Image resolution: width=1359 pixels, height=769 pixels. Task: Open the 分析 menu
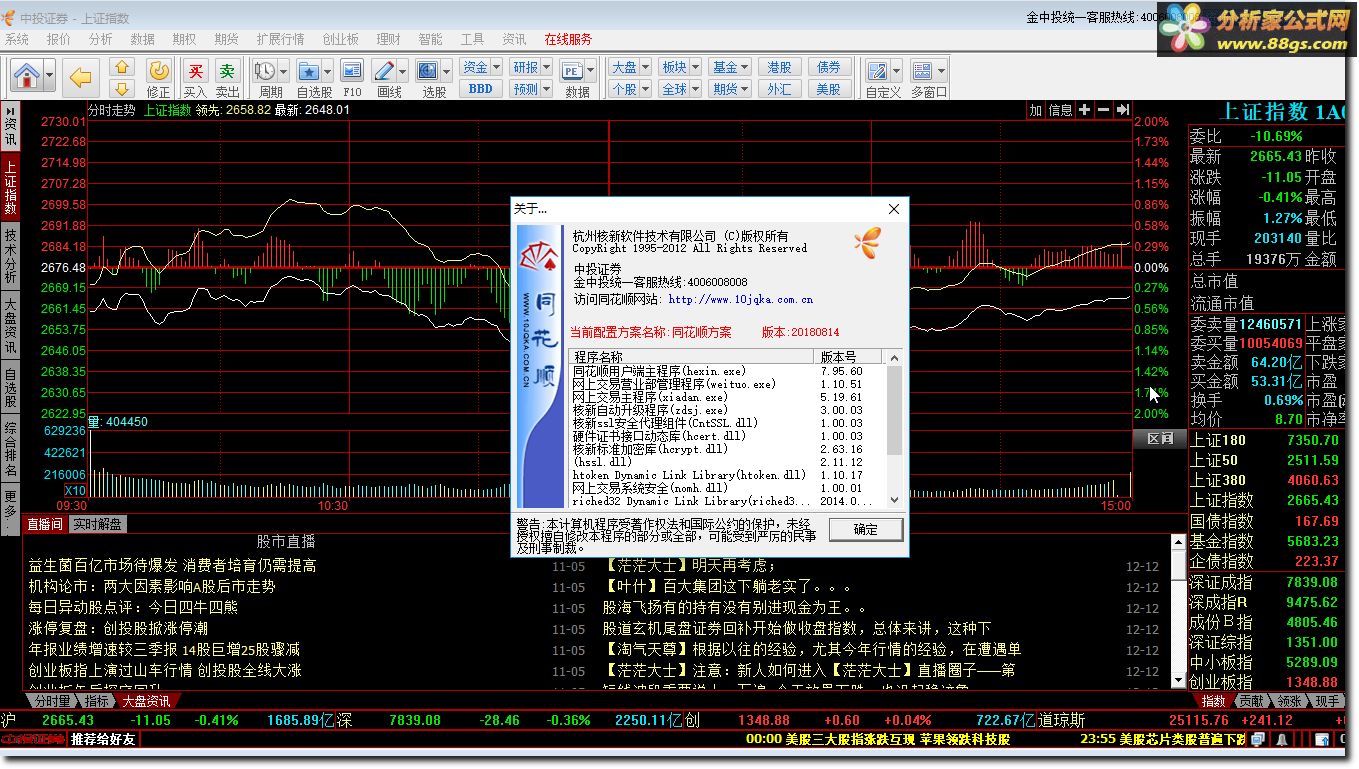(x=101, y=39)
